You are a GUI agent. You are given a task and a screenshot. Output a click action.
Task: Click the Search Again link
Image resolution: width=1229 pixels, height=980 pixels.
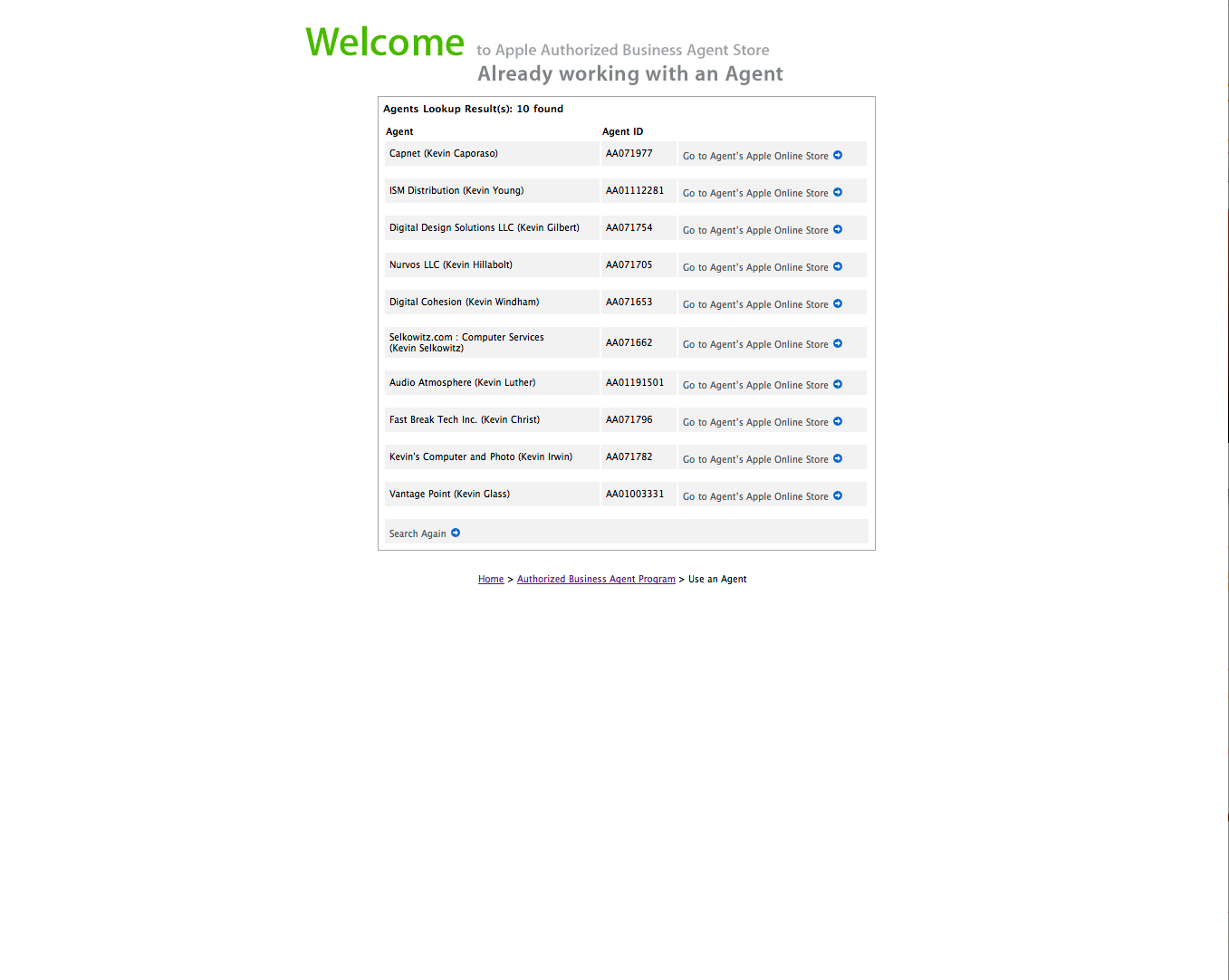tap(418, 533)
